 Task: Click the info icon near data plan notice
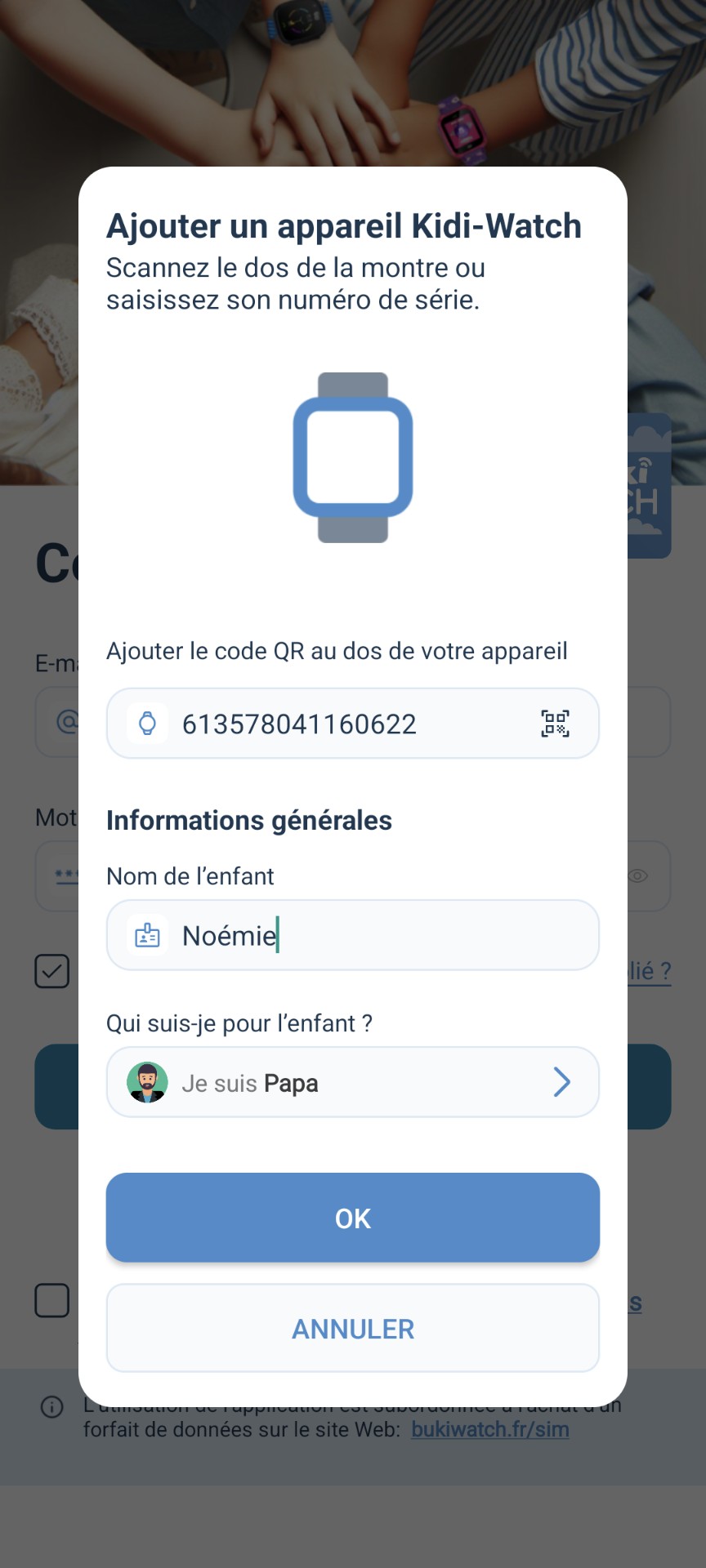(x=52, y=1407)
